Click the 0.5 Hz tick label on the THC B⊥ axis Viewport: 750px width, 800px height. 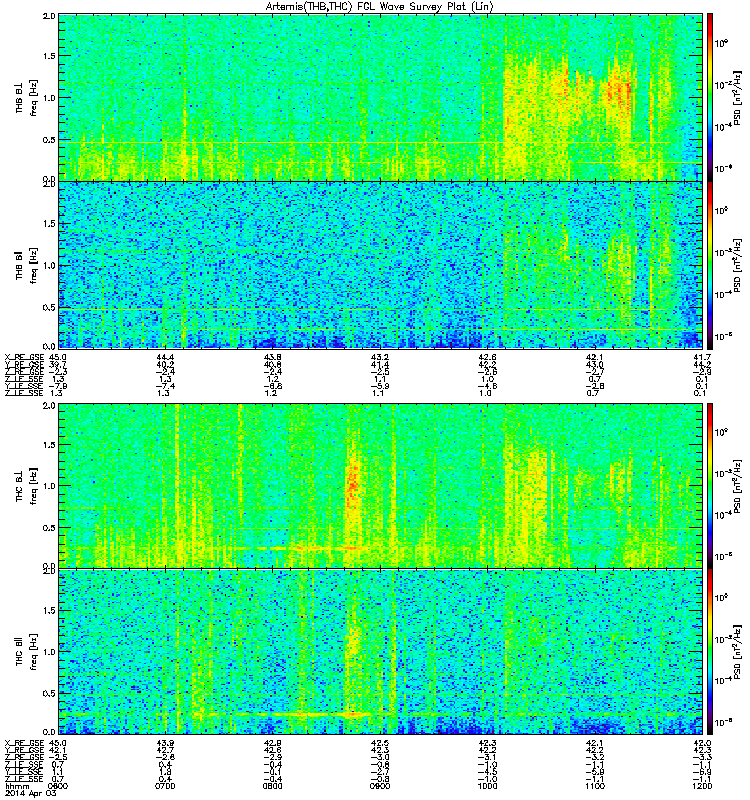(49, 528)
